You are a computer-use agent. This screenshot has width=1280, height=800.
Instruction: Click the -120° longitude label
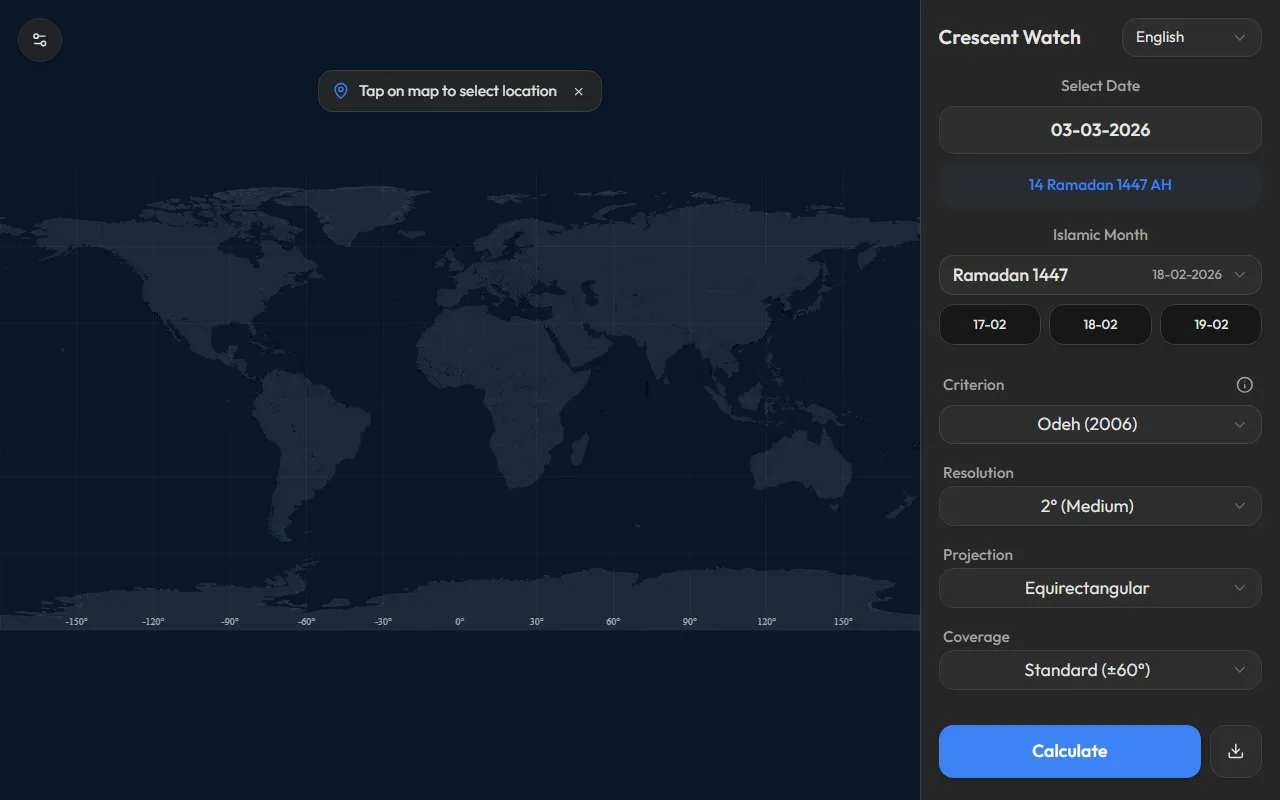point(153,622)
